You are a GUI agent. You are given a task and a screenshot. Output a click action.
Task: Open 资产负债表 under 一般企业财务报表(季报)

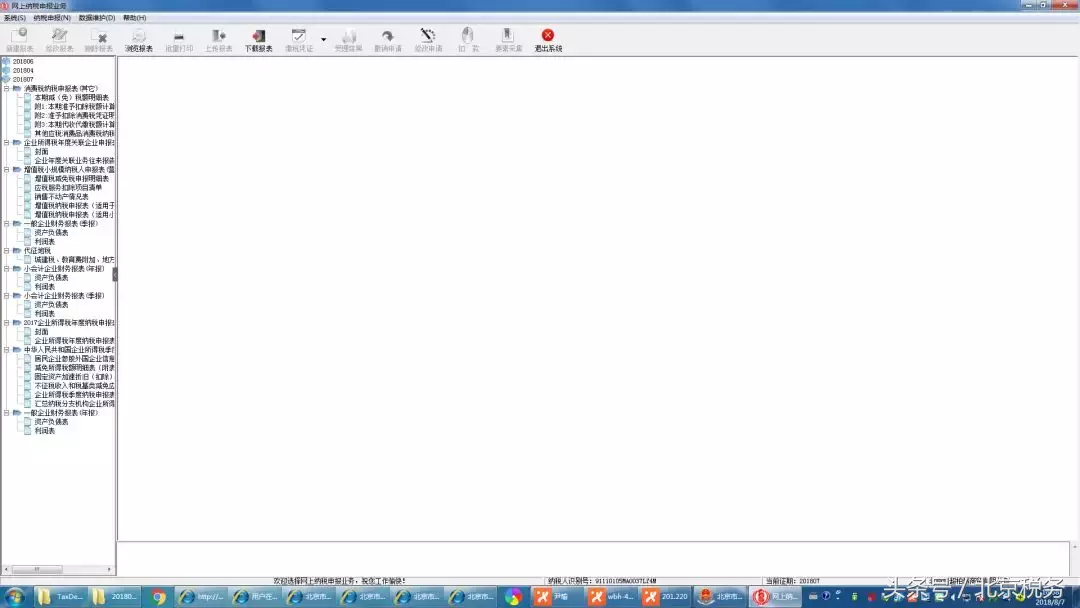pos(51,233)
